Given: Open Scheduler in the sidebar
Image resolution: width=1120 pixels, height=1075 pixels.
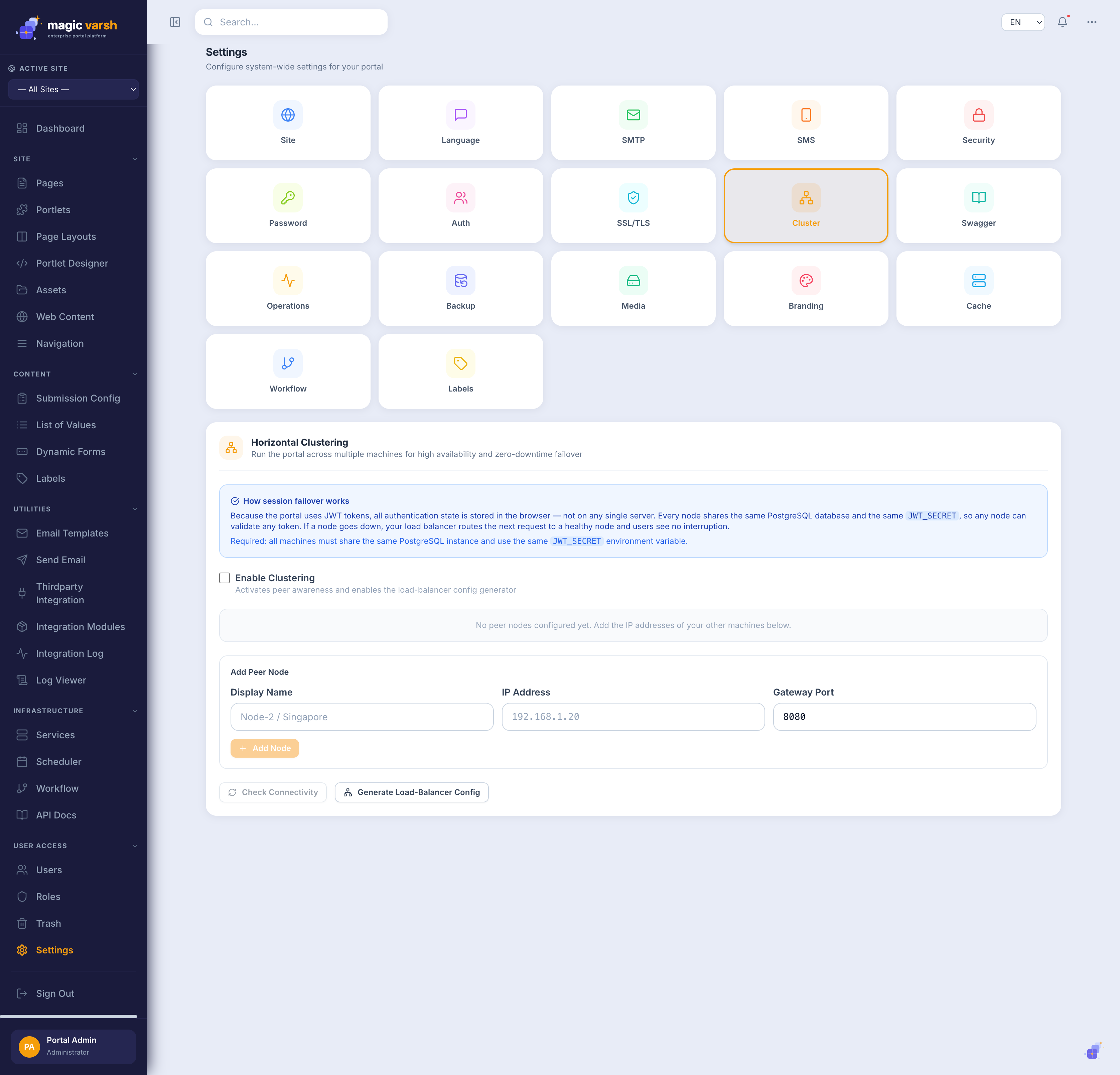Looking at the screenshot, I should [x=73, y=761].
